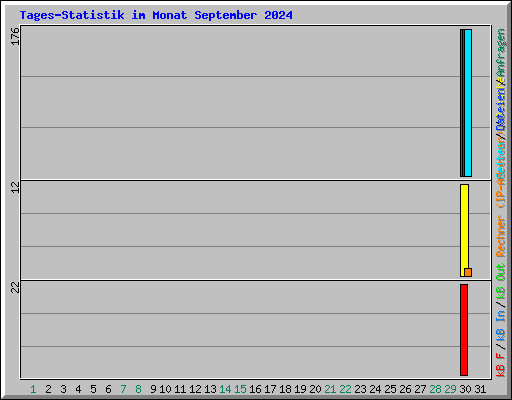Click the blue kB In legend label

coord(501,326)
